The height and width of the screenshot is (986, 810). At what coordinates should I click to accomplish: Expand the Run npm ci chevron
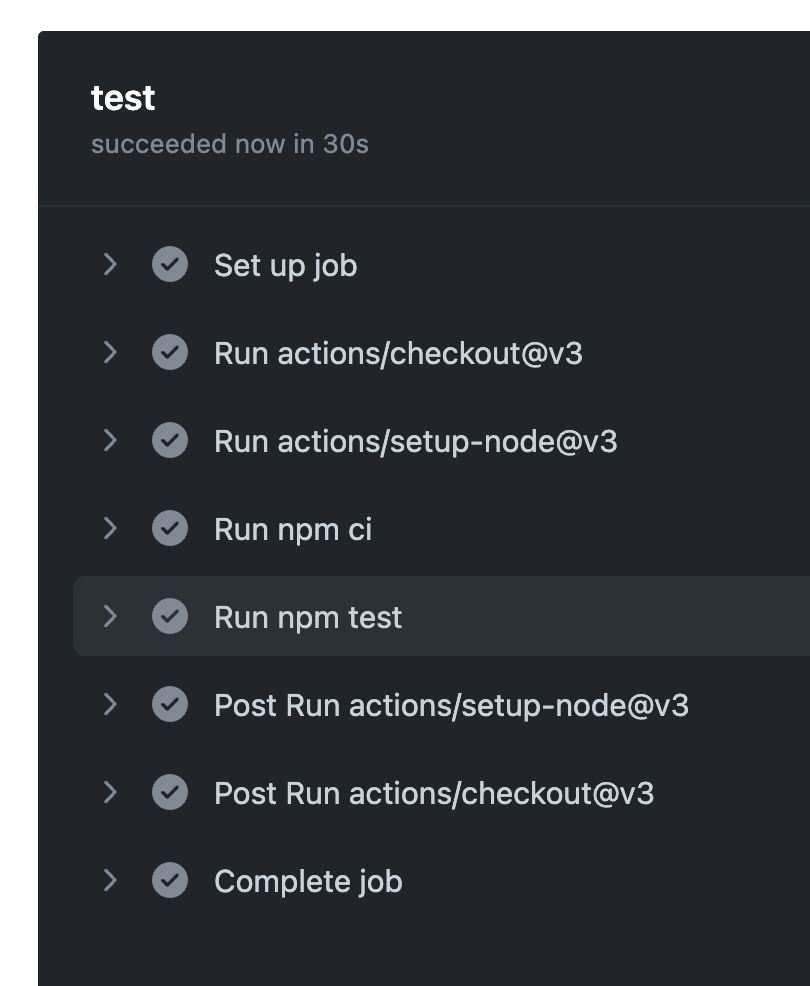point(110,529)
